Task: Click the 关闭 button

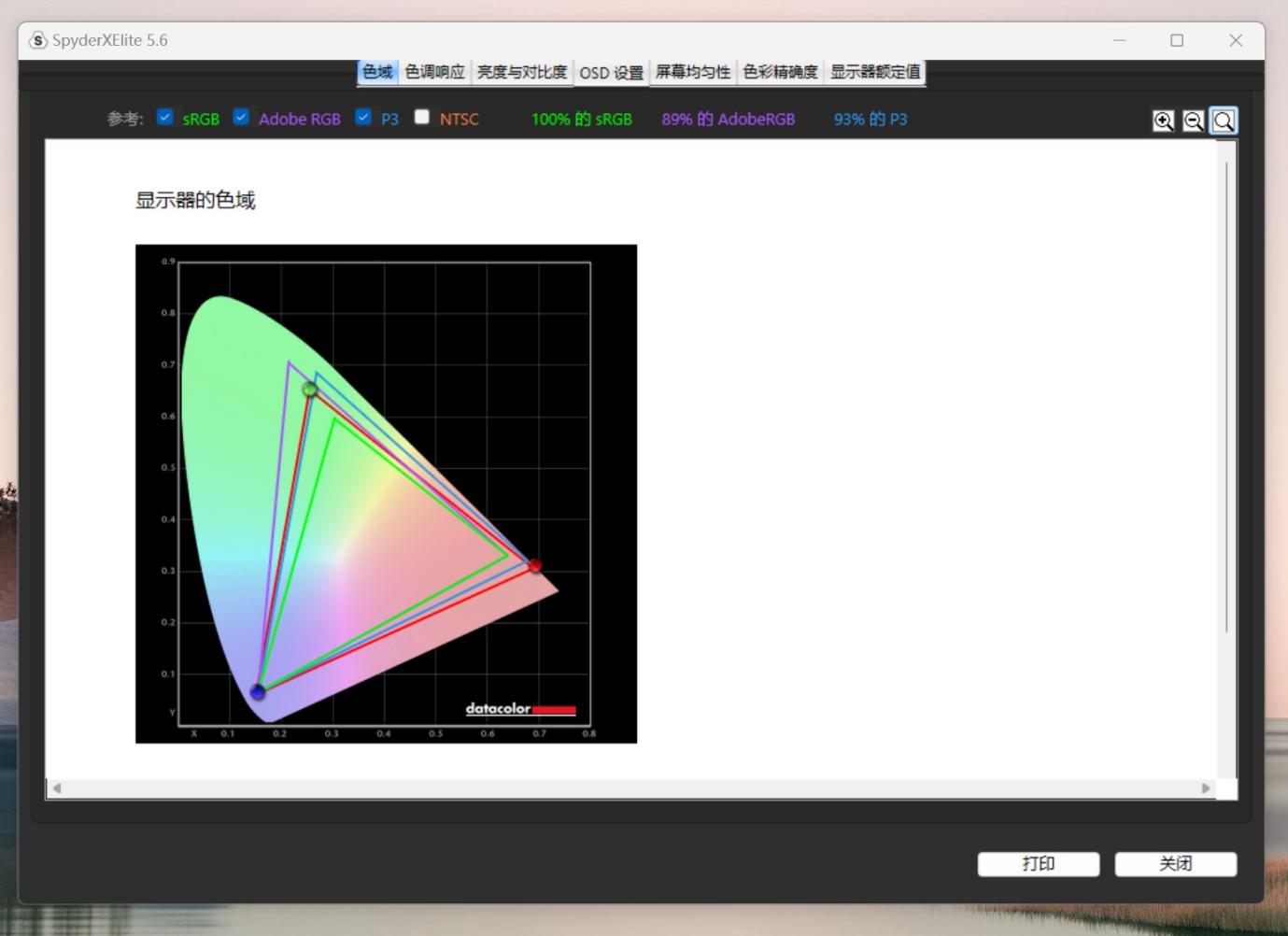Action: pyautogui.click(x=1176, y=864)
